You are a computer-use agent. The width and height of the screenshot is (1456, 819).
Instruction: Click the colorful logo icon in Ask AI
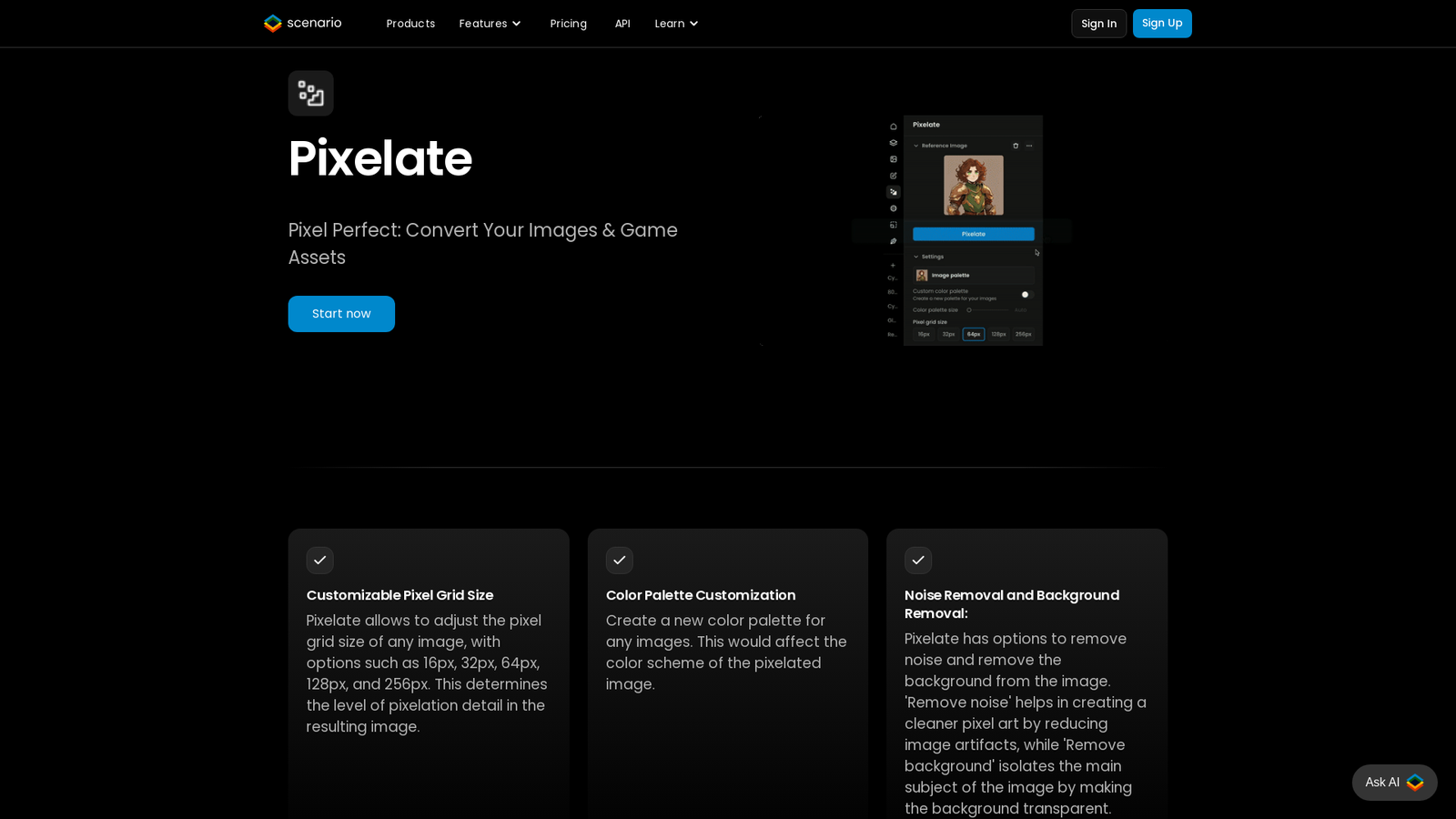(1415, 783)
